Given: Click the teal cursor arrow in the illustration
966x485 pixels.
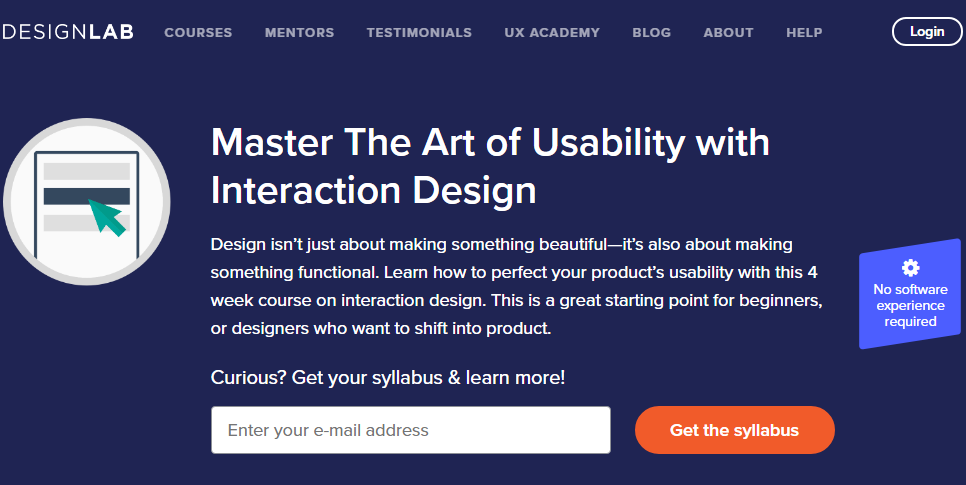Looking at the screenshot, I should (x=107, y=218).
